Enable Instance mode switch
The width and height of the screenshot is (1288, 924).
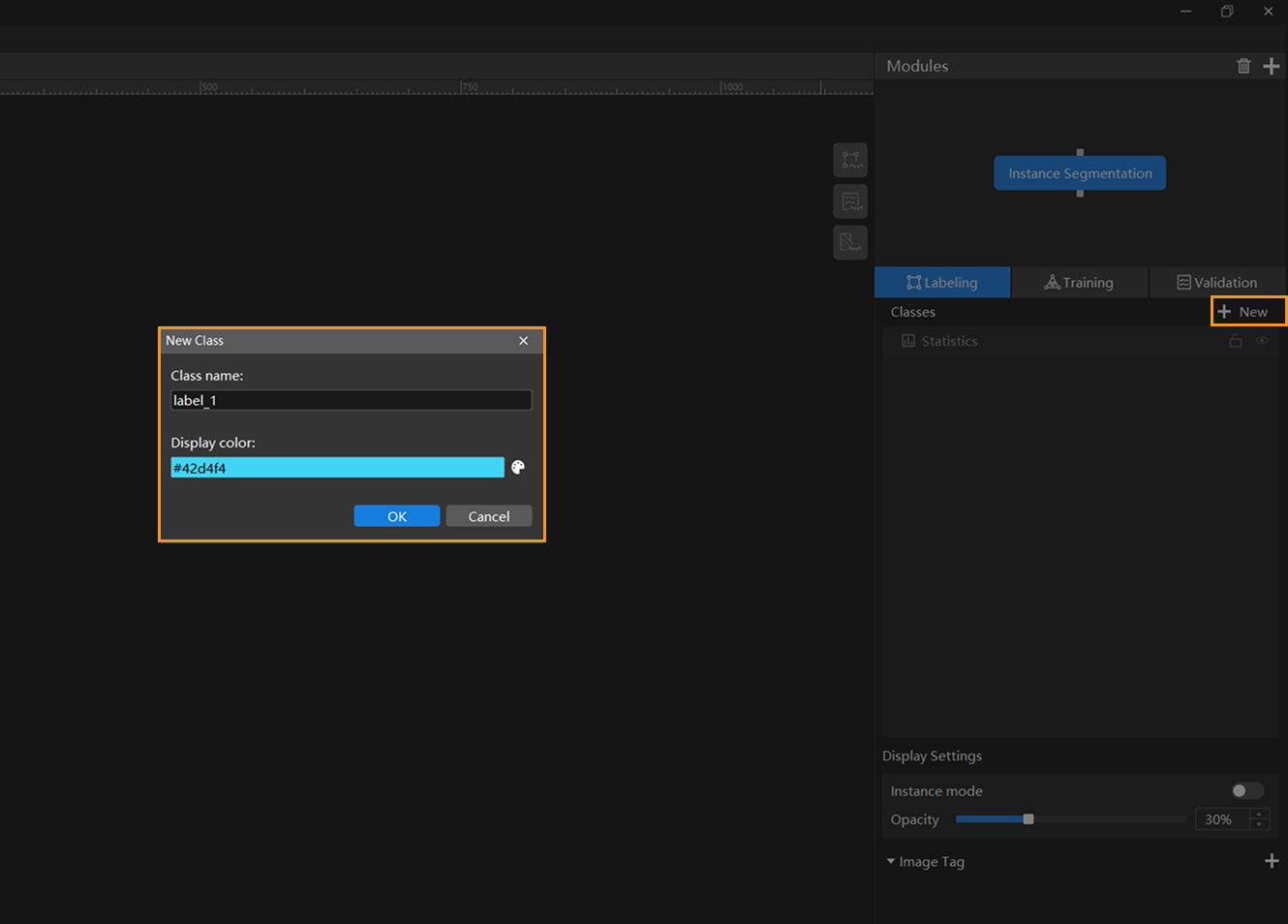click(1247, 791)
